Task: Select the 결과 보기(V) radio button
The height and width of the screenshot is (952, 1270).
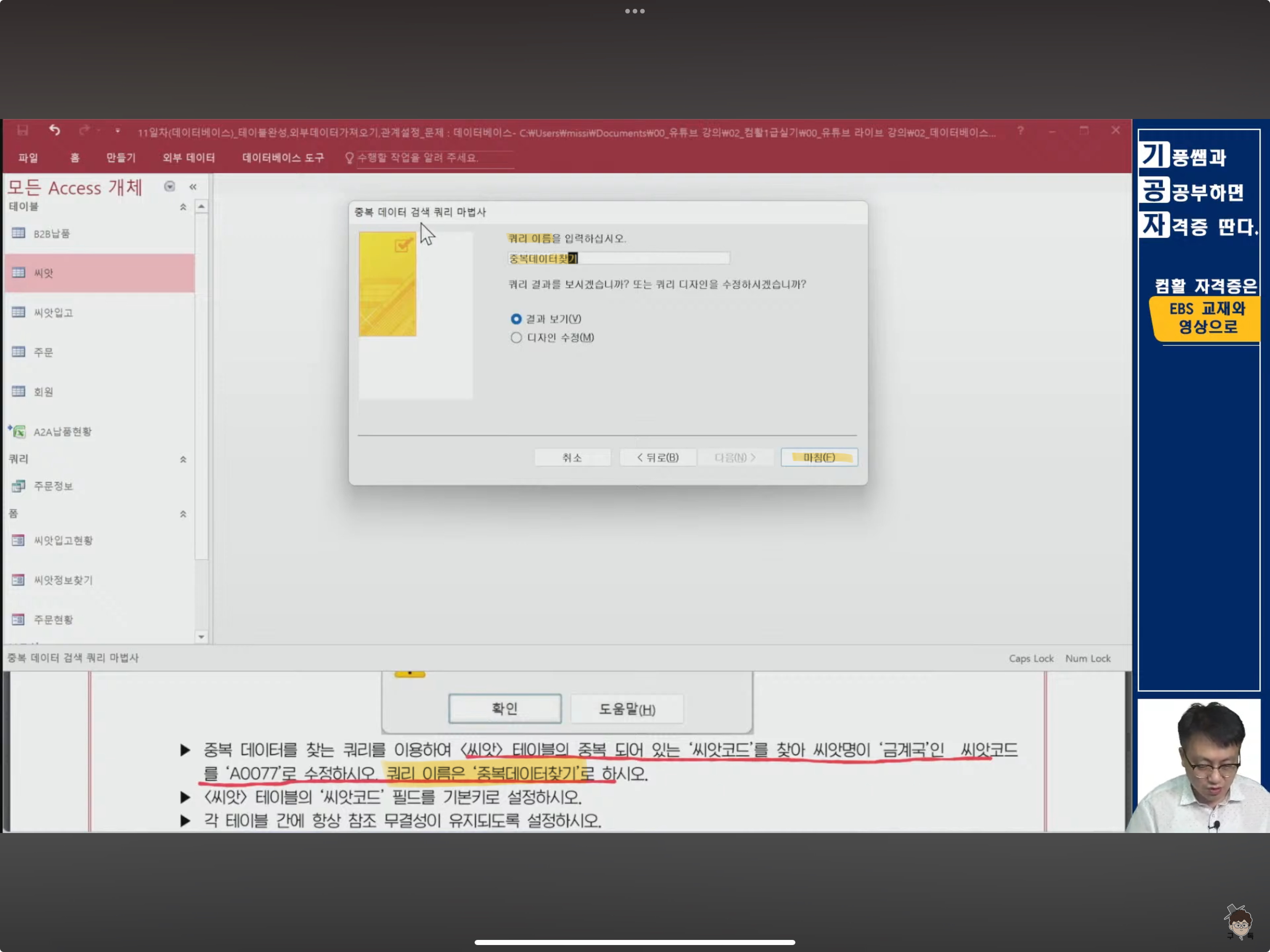Action: point(516,319)
